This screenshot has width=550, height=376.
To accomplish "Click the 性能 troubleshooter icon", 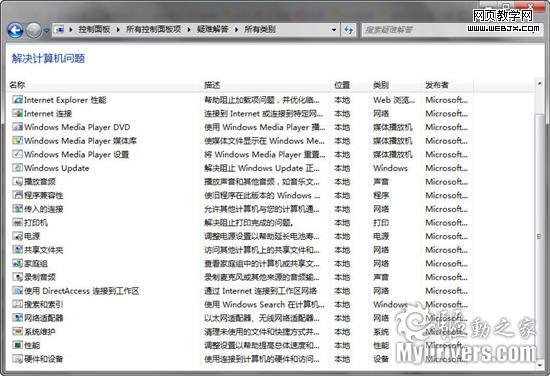I will 18,345.
